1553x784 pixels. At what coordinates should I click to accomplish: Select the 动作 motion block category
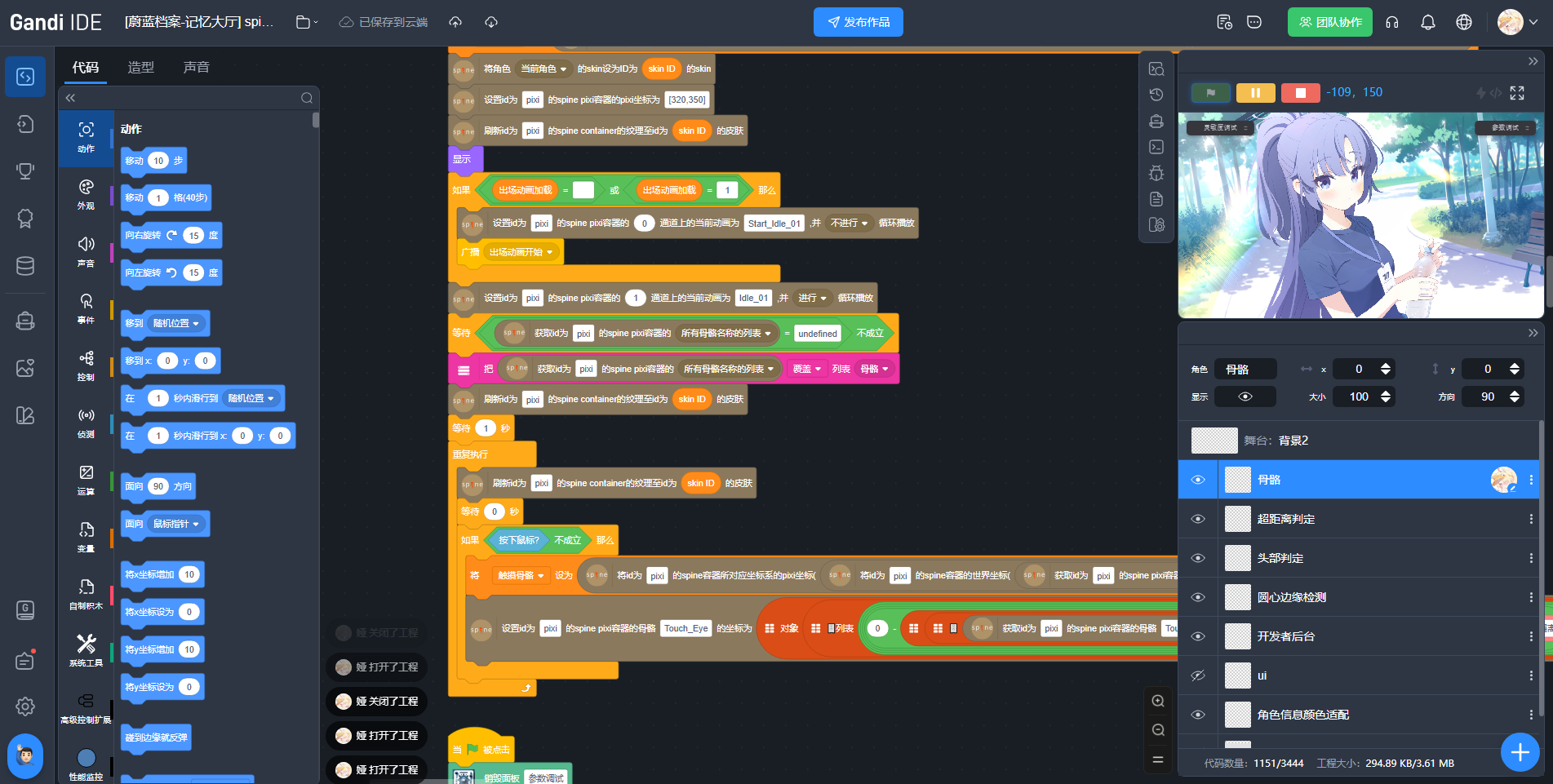pyautogui.click(x=86, y=138)
